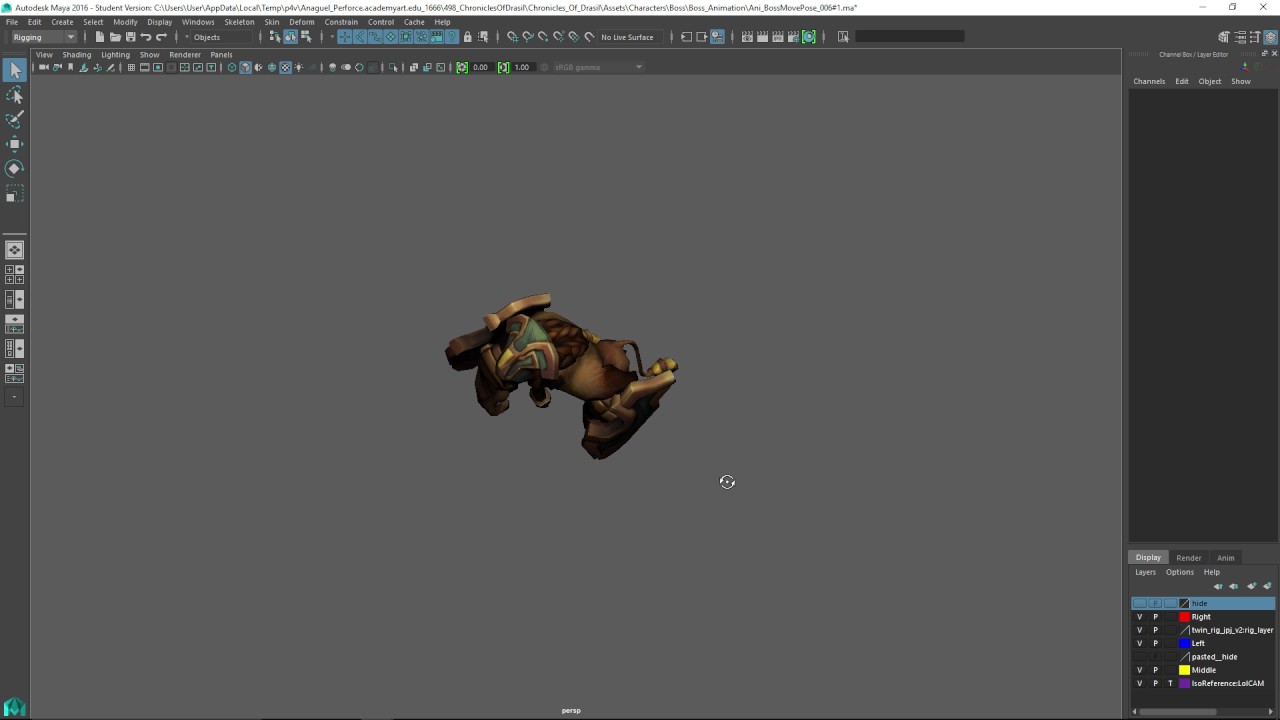Click the yellow color swatch of Middle layer

[1184, 670]
